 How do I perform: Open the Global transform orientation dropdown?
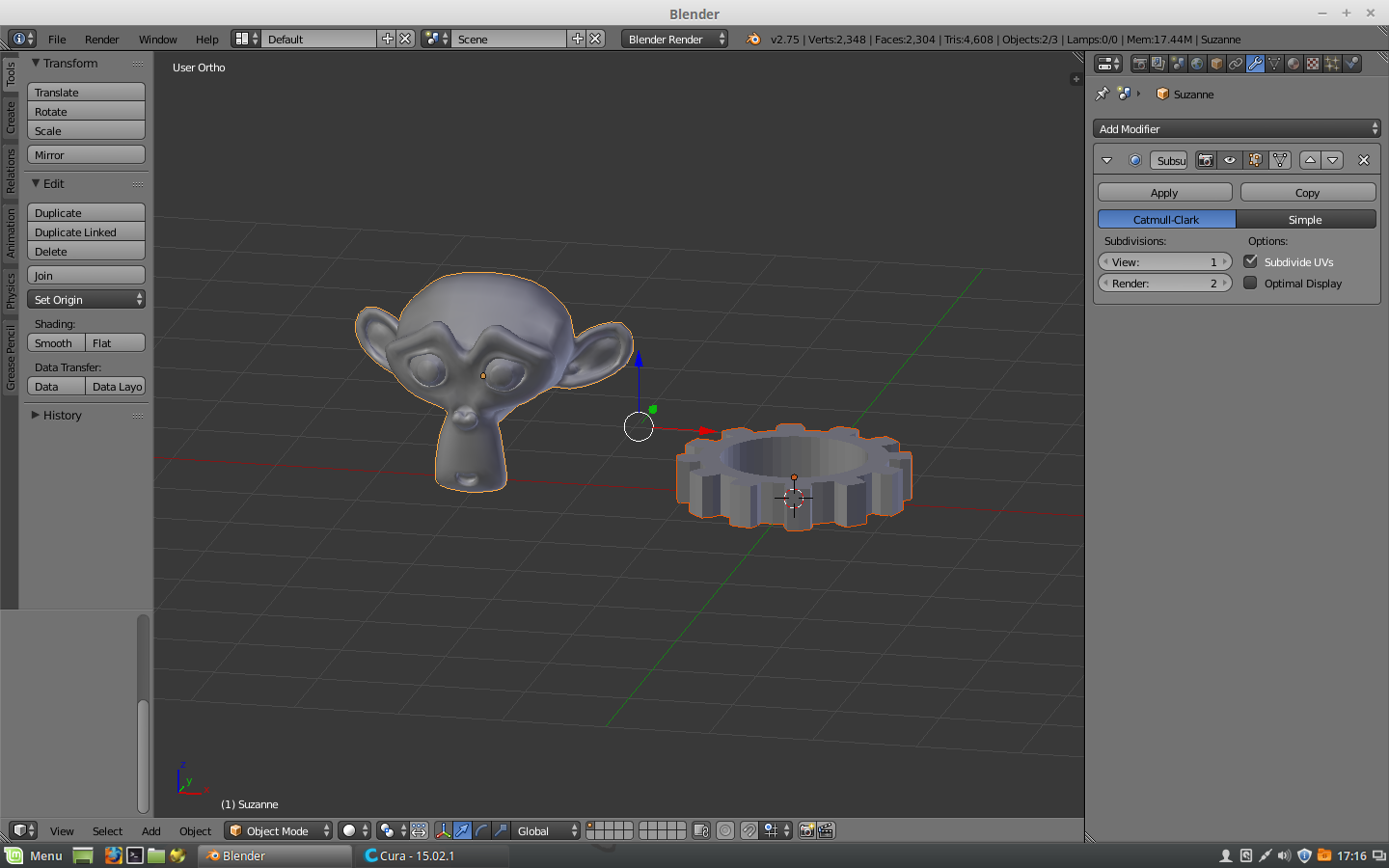547,830
